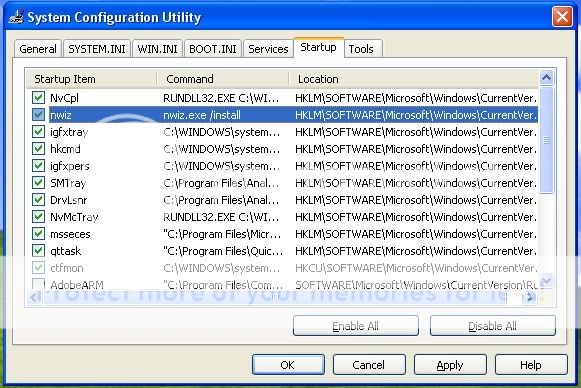Select the igfxpers item name

click(70, 166)
